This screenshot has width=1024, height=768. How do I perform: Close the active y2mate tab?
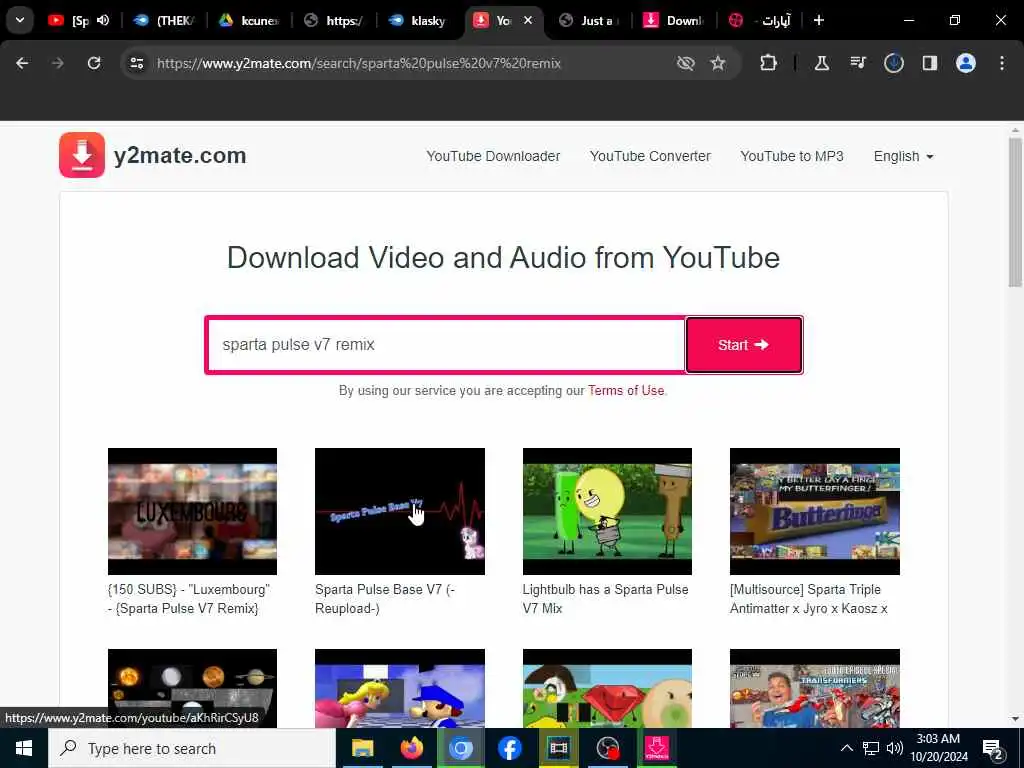528,20
